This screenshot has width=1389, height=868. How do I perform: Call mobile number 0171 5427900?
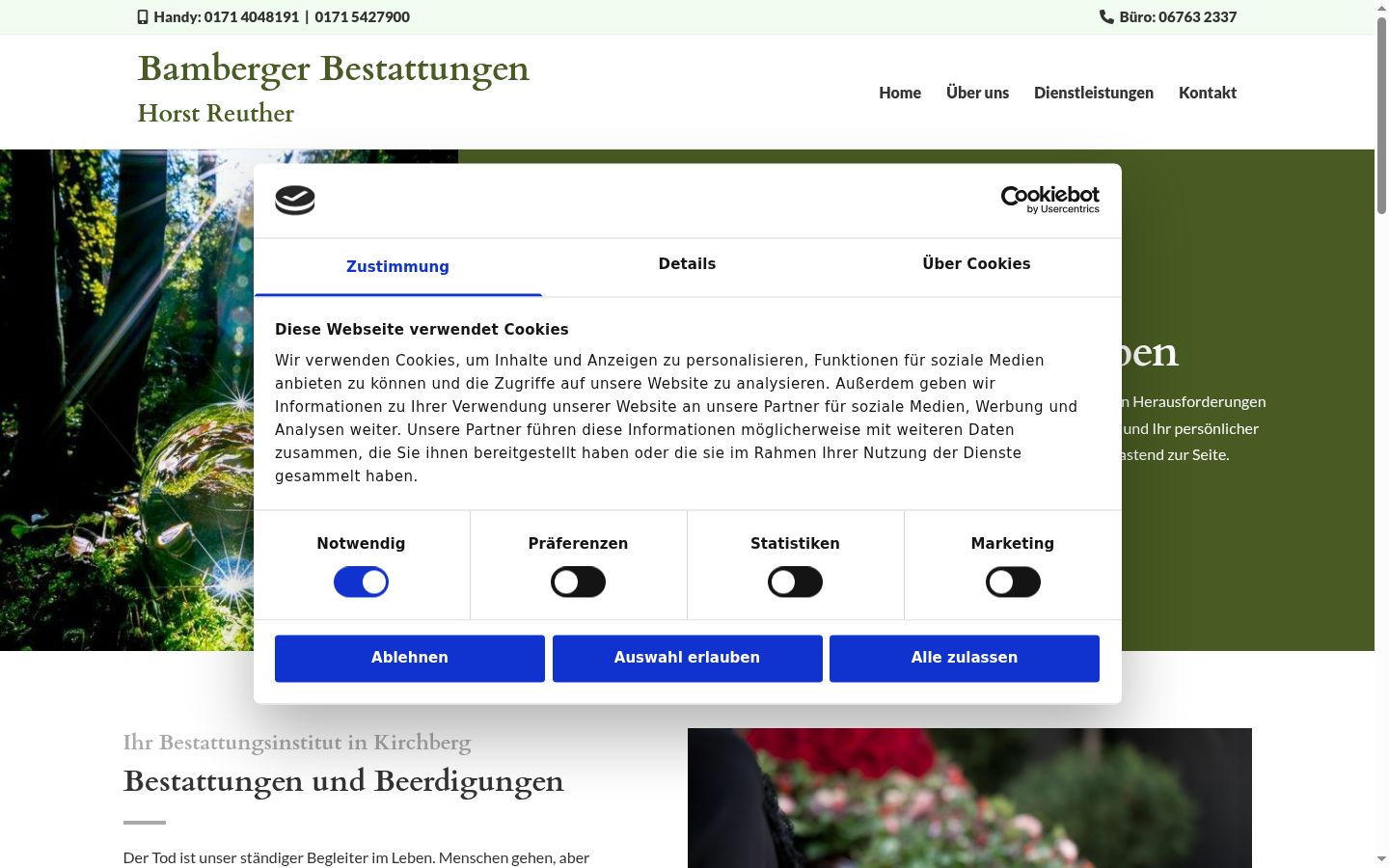point(362,16)
